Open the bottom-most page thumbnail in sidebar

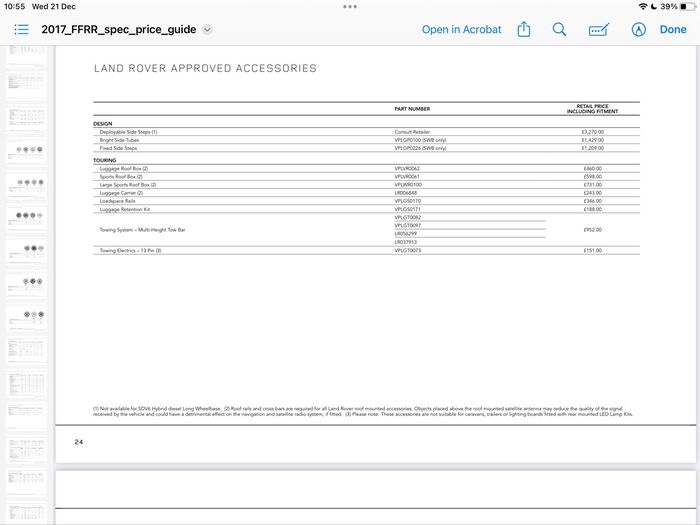(x=27, y=513)
